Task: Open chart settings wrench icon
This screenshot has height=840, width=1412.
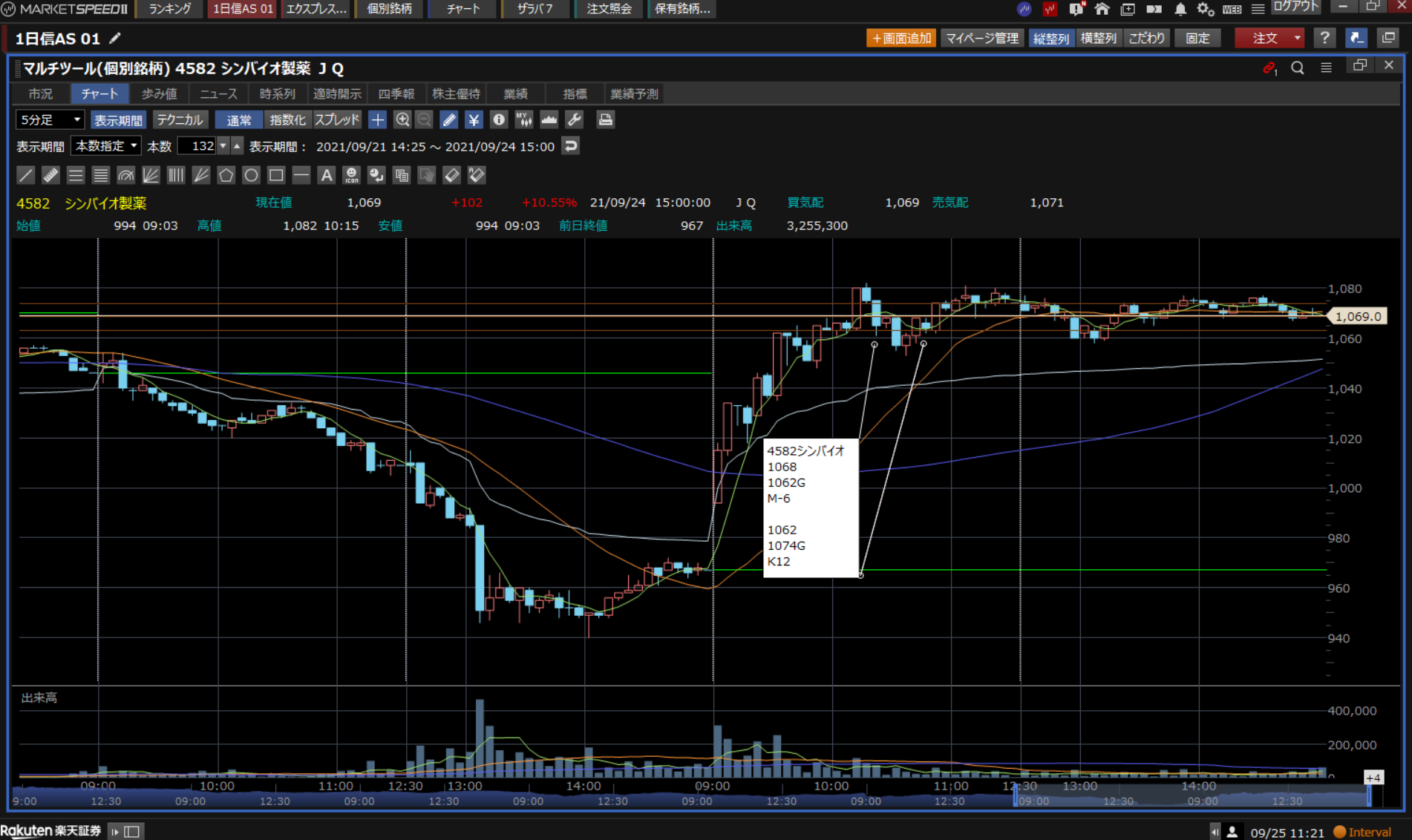Action: click(574, 119)
